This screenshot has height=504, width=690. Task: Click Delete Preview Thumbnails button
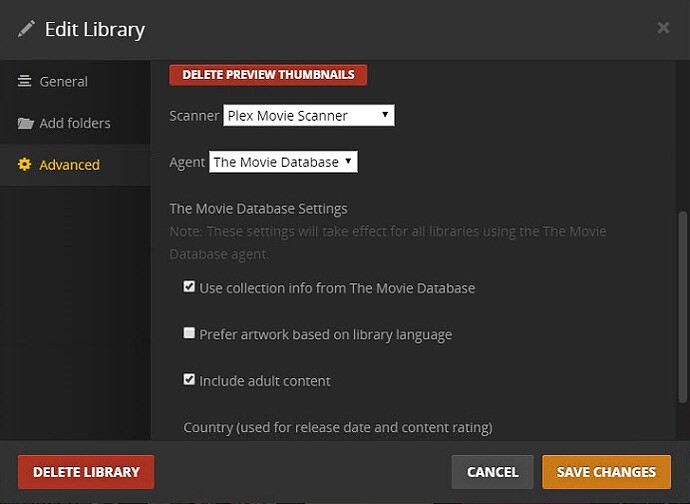click(268, 75)
